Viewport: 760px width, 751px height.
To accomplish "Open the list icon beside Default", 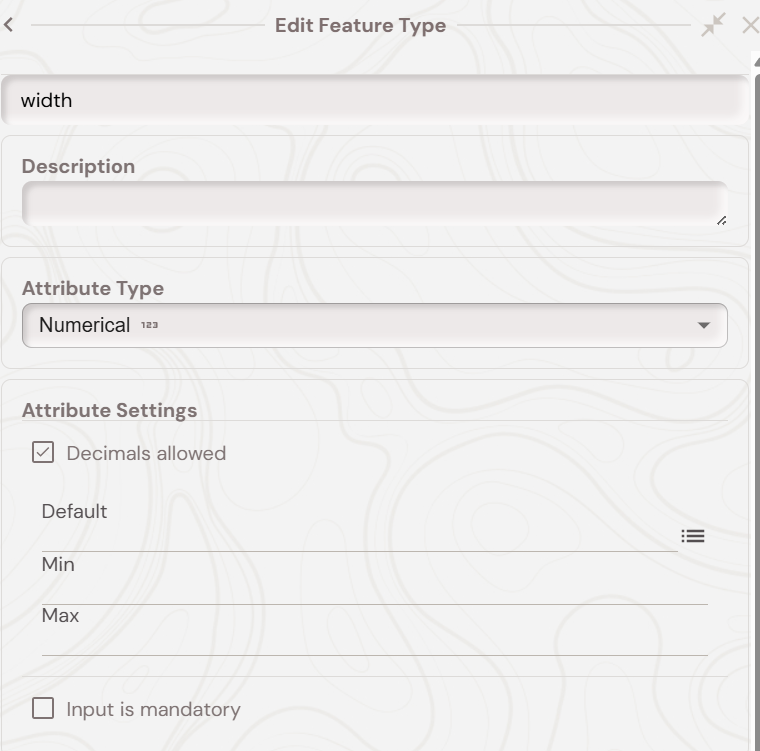I will (693, 537).
